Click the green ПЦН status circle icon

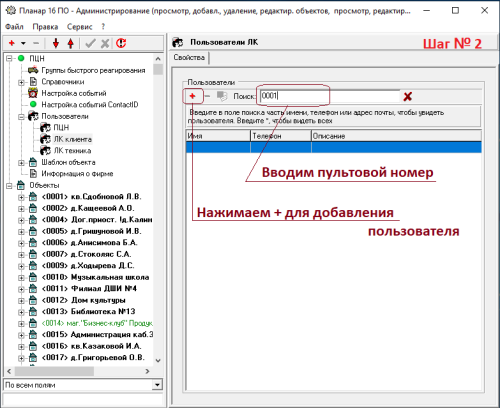pyautogui.click(x=21, y=58)
